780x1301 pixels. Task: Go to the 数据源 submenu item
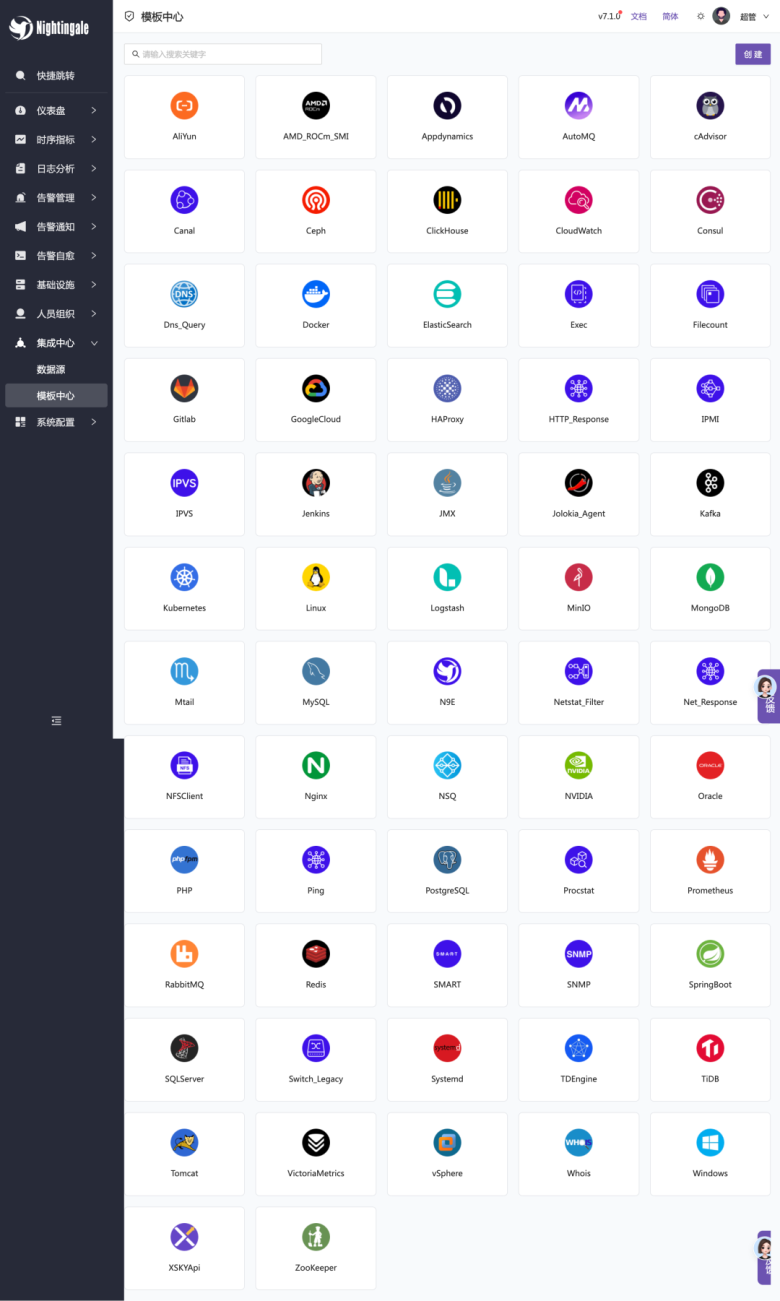(x=51, y=370)
